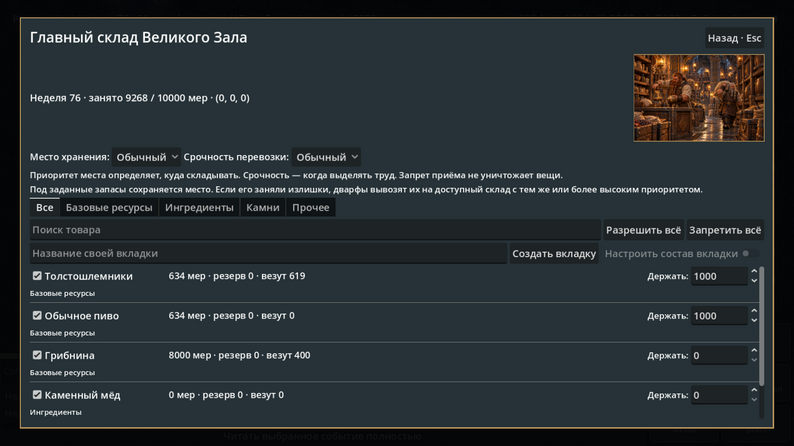Uncheck the Толстошлемники checkbox
Viewport: 794px width, 446px height.
37,276
